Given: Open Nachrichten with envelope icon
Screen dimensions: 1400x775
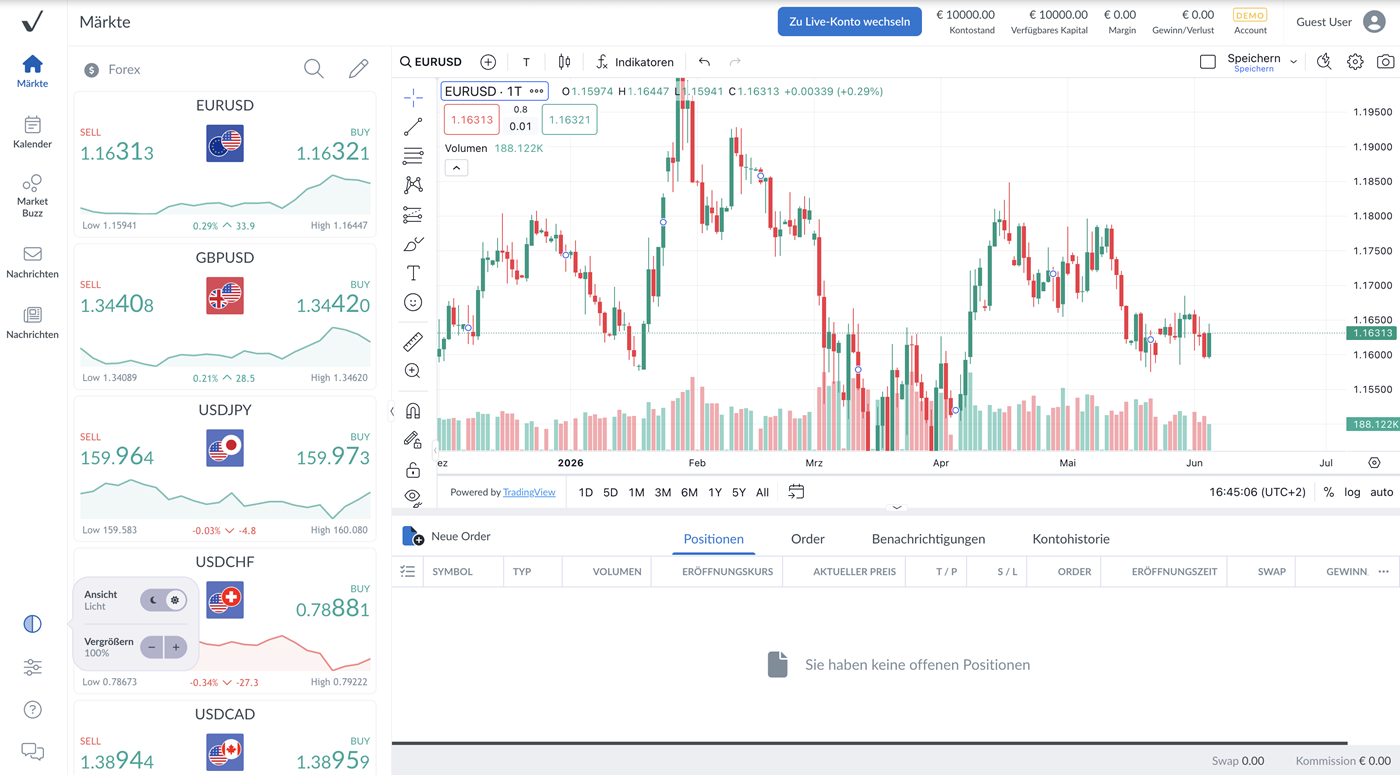Looking at the screenshot, I should coord(32,262).
